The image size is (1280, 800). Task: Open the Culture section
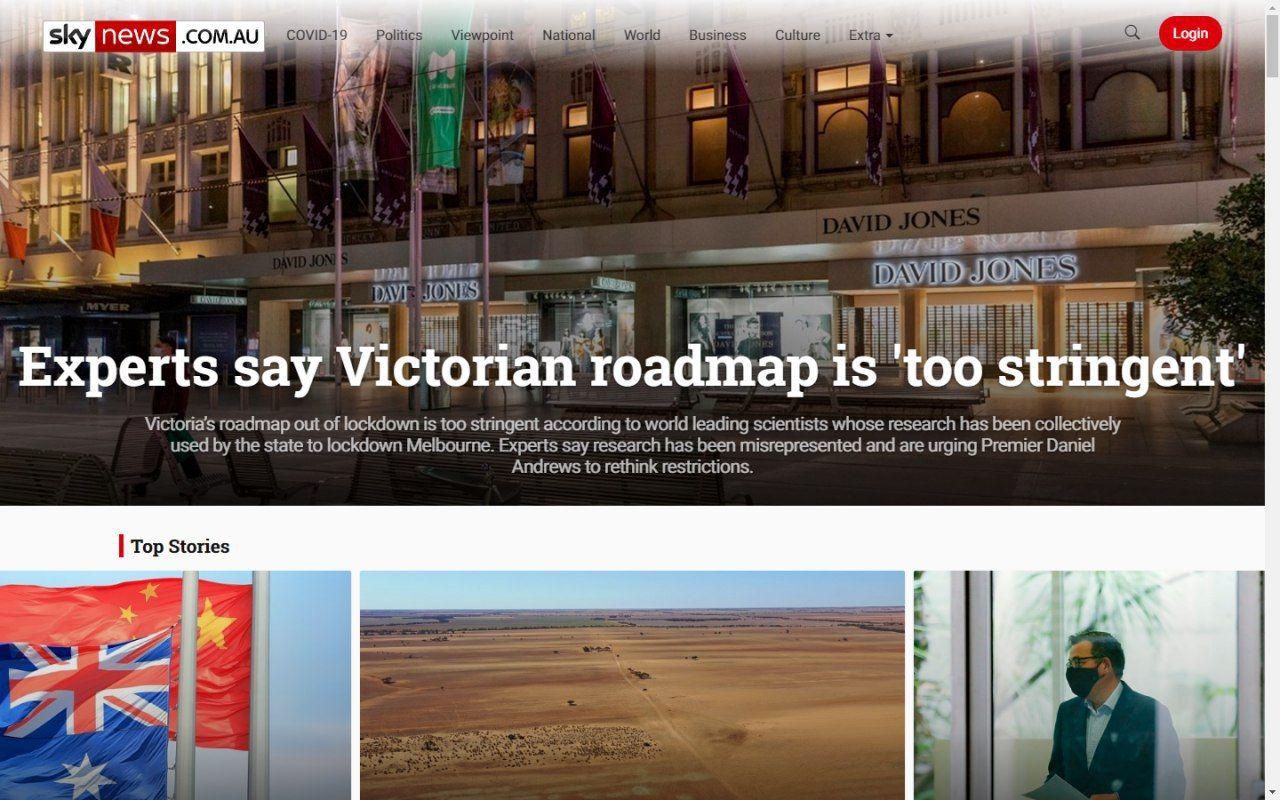(798, 35)
